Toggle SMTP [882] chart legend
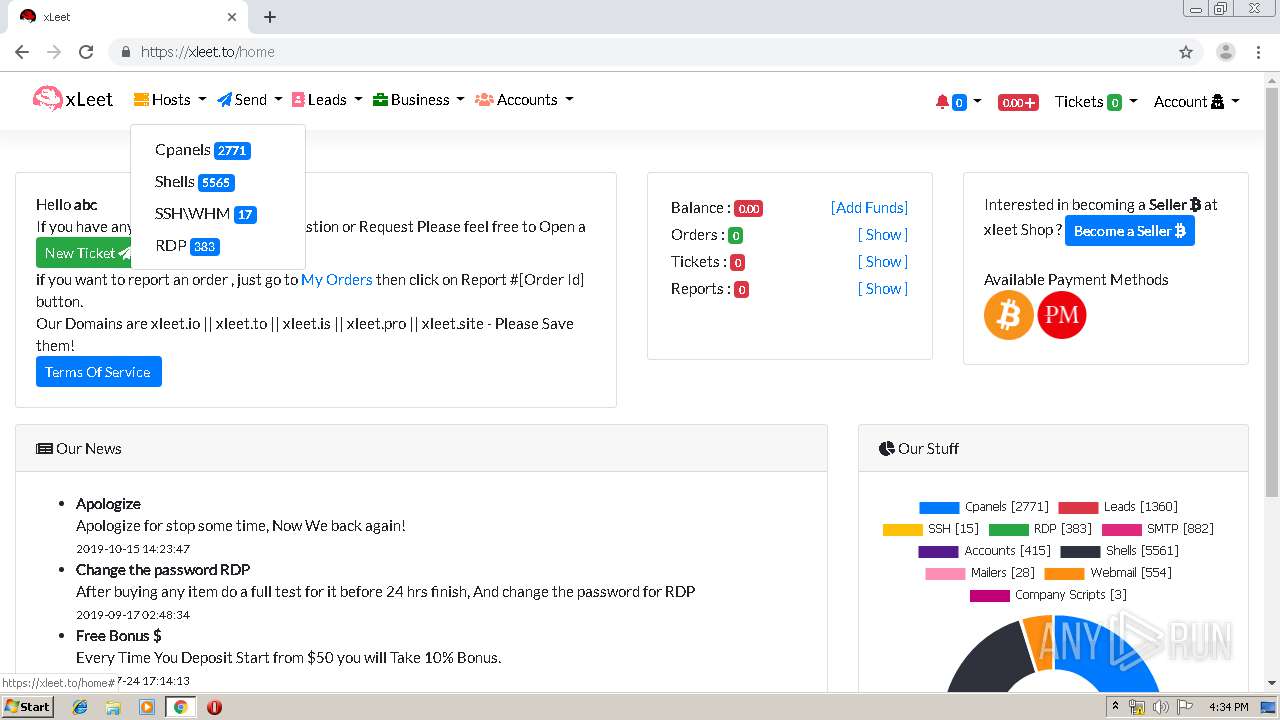1280x720 pixels. pos(1157,529)
